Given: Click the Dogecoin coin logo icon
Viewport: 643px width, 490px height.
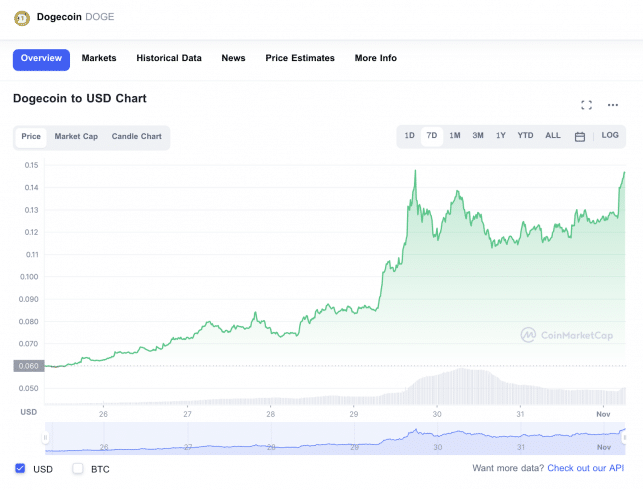Looking at the screenshot, I should point(22,18).
